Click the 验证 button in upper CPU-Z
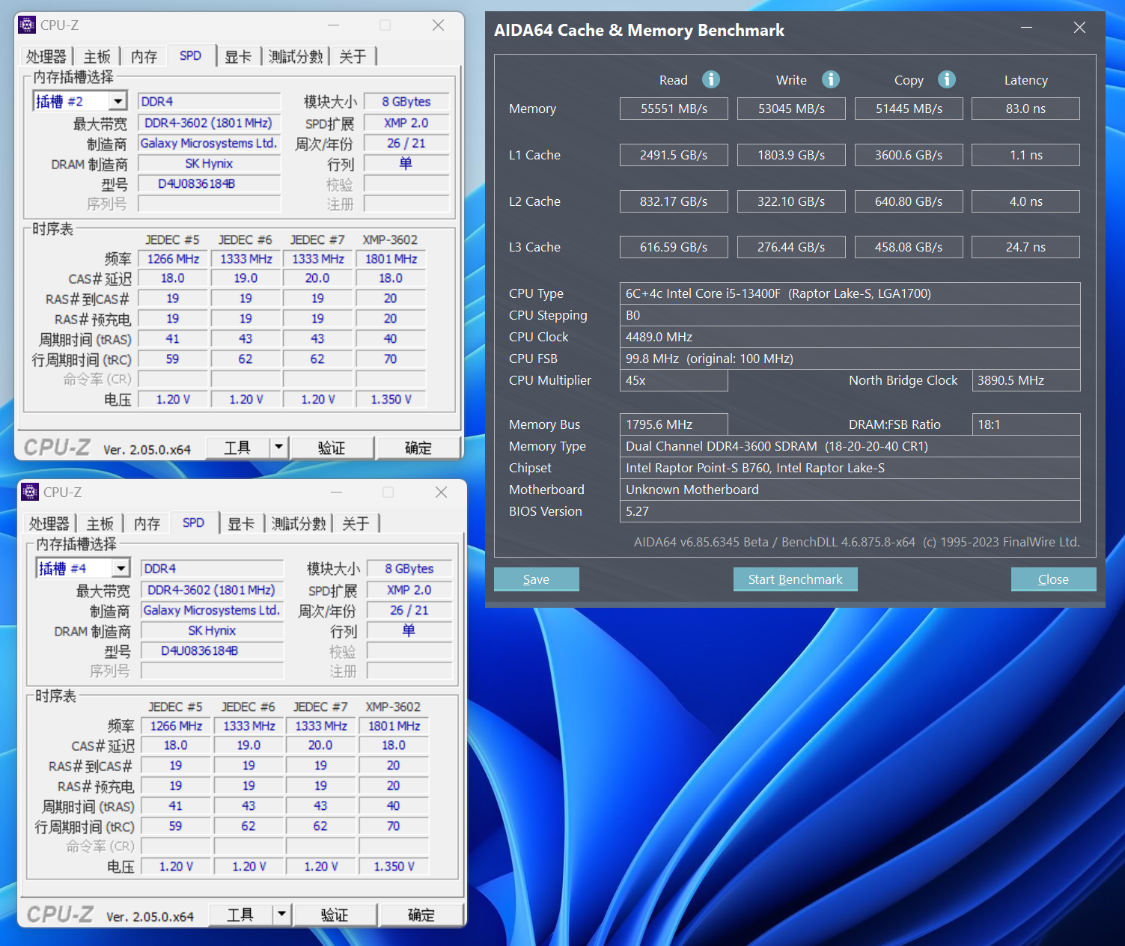 331,448
